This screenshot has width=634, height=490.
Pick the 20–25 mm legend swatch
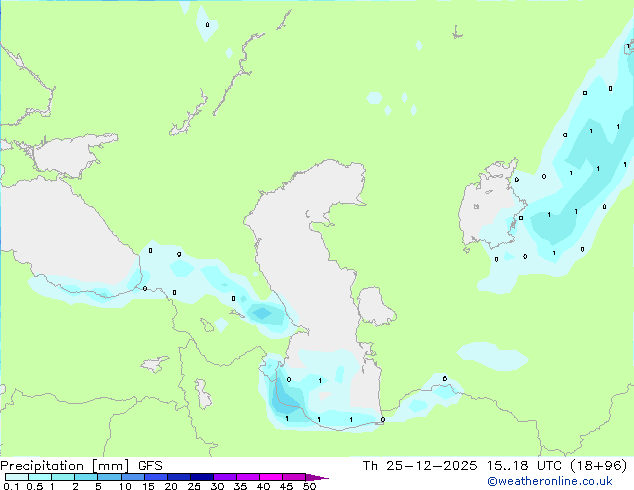point(179,477)
